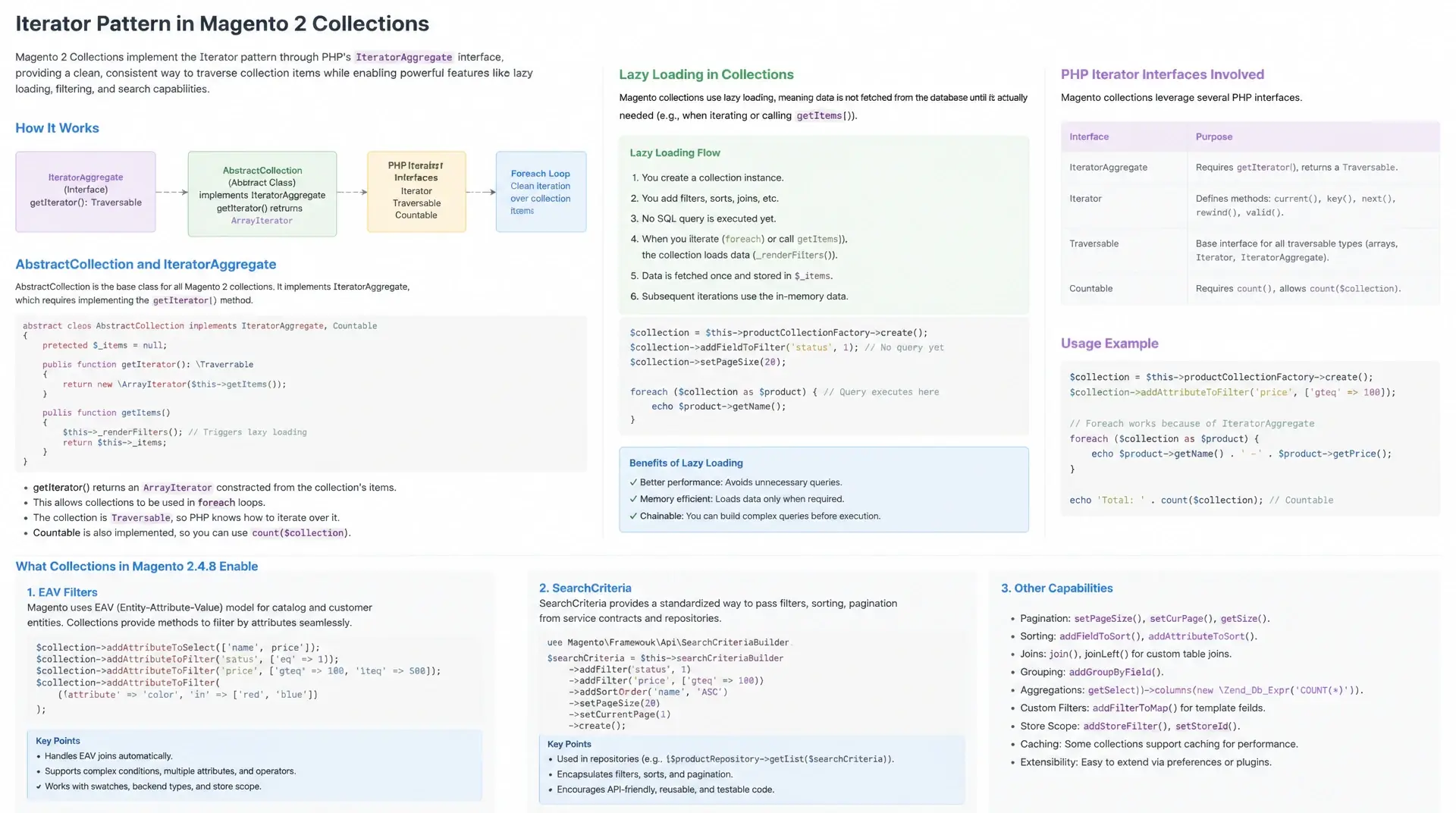Click the "Encourages API-friendly, reusable" bullet
The width and height of the screenshot is (1456, 813).
[665, 789]
